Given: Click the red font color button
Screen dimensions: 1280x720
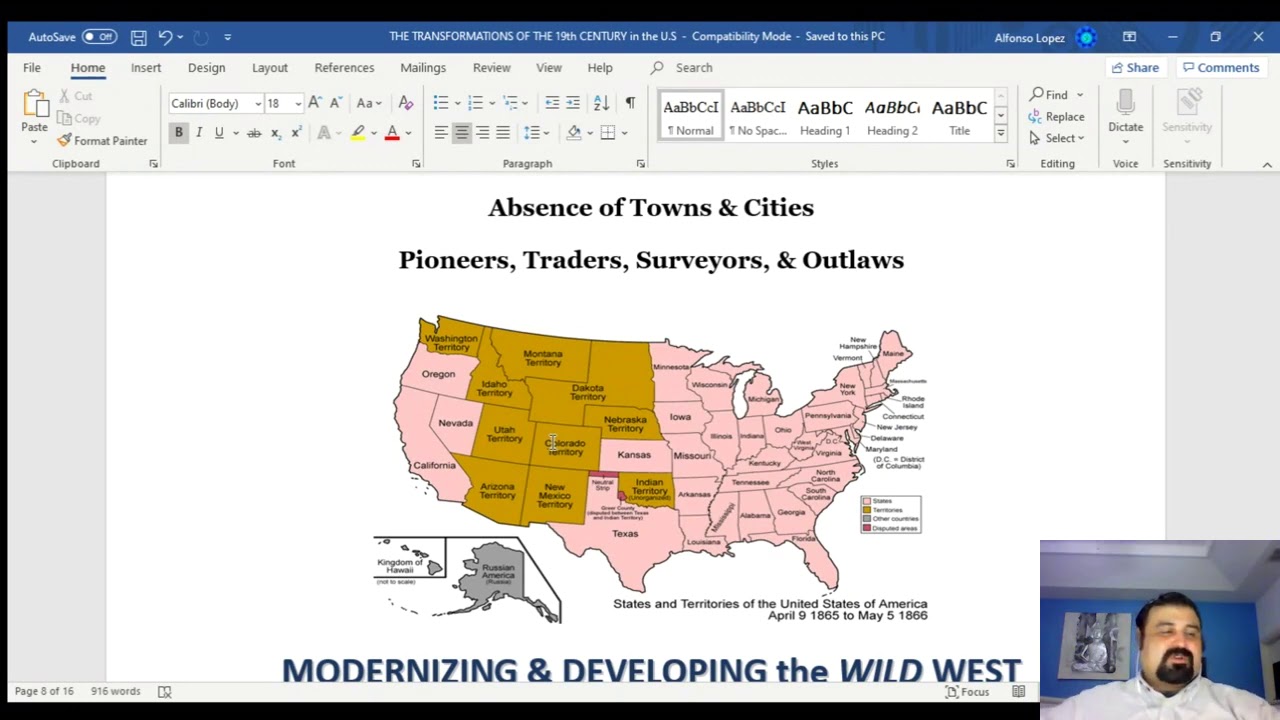Looking at the screenshot, I should coord(392,133).
